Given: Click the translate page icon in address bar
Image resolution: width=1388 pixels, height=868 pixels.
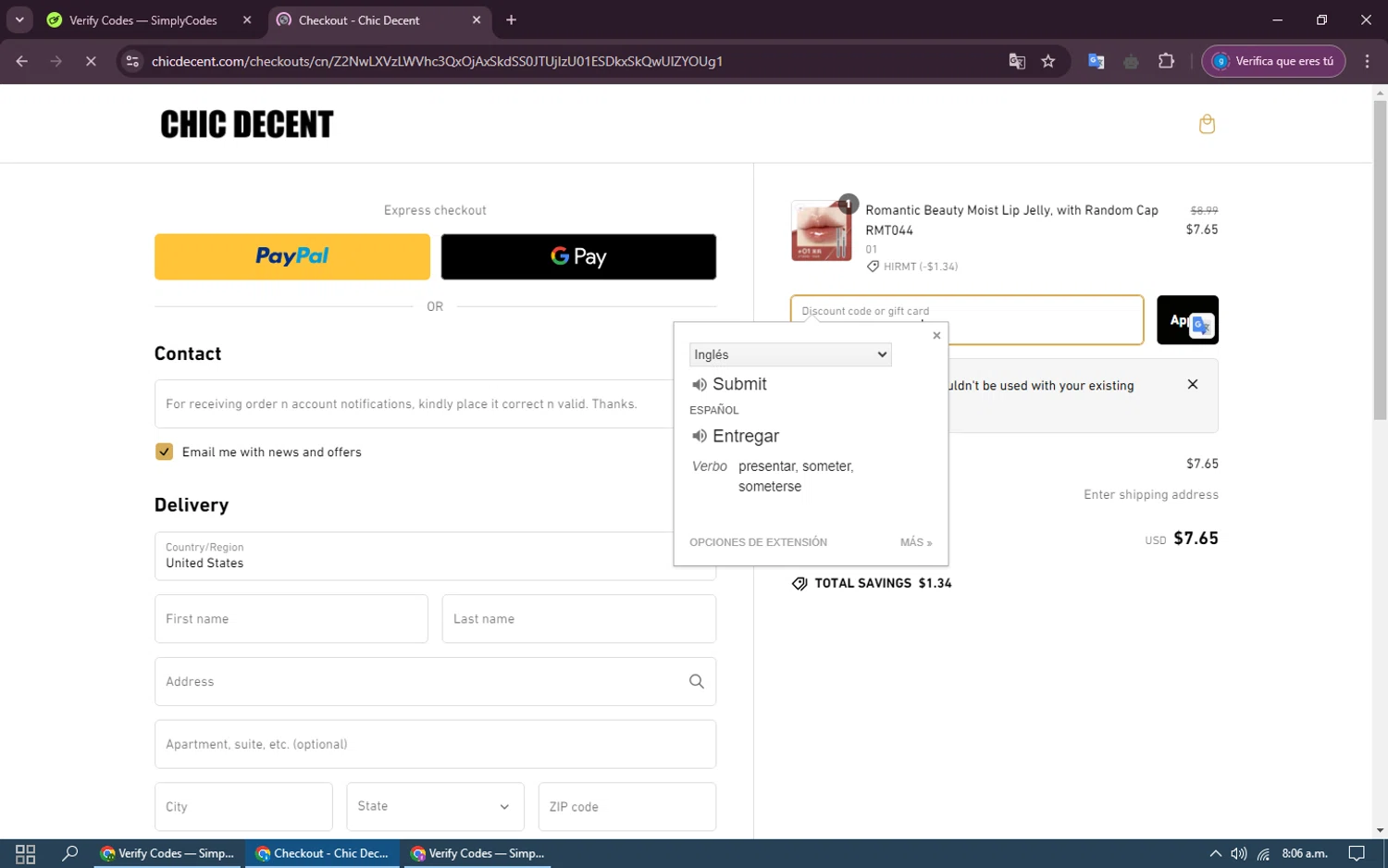Looking at the screenshot, I should (1017, 61).
